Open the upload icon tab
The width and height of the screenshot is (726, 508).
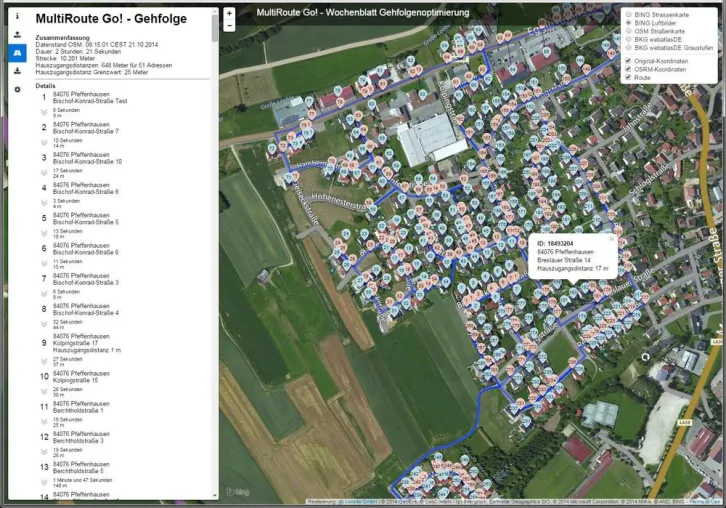17,34
